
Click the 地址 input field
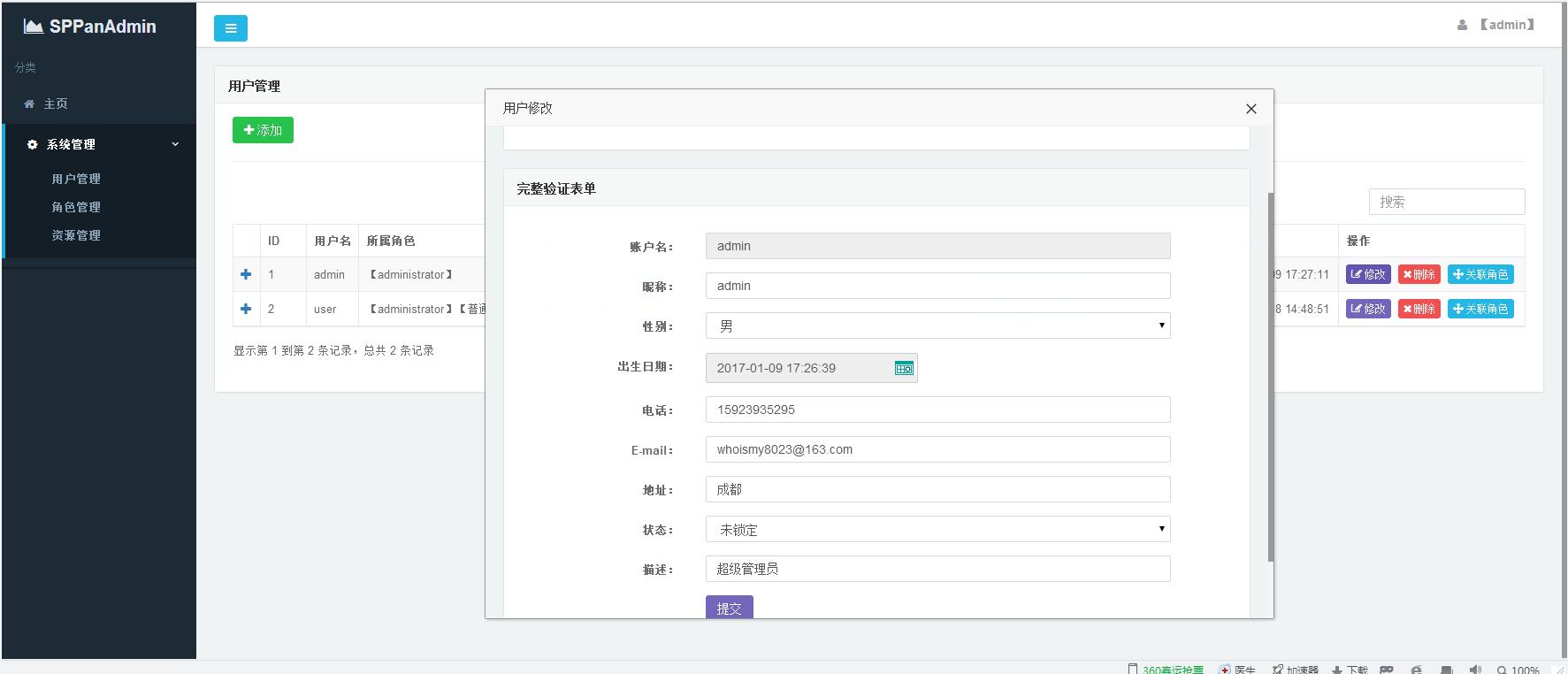[937, 489]
